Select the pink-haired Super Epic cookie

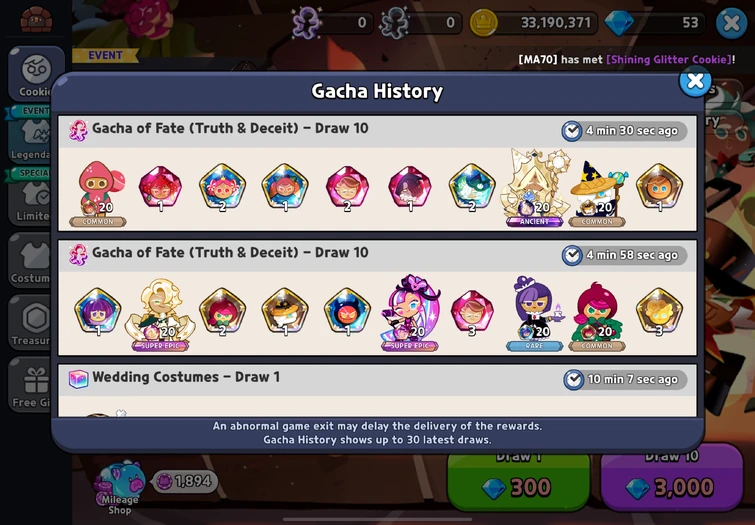click(x=410, y=313)
